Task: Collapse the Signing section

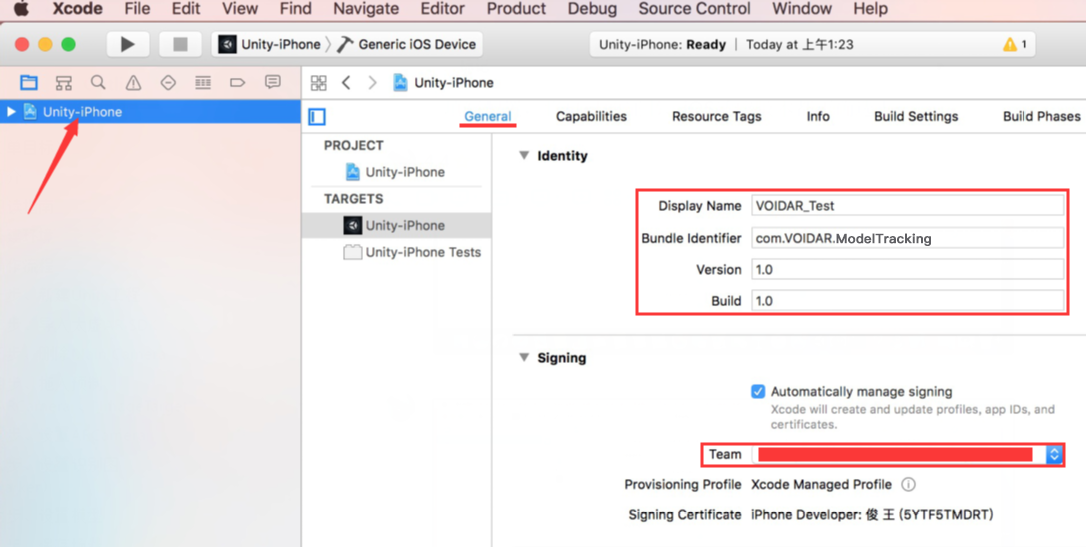Action: 524,358
